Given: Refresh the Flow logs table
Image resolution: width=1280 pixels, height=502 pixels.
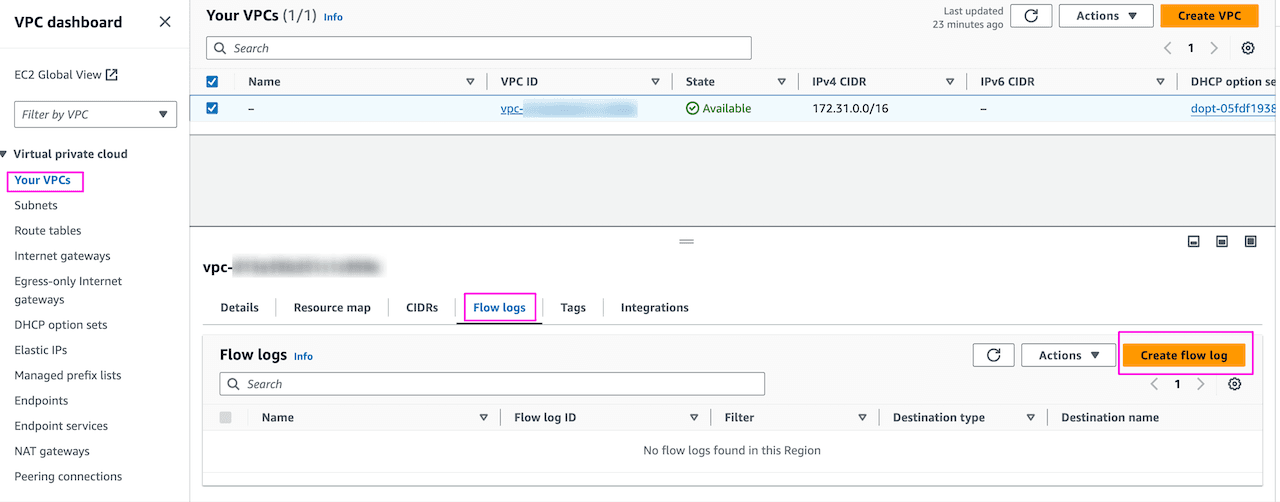Looking at the screenshot, I should point(993,355).
